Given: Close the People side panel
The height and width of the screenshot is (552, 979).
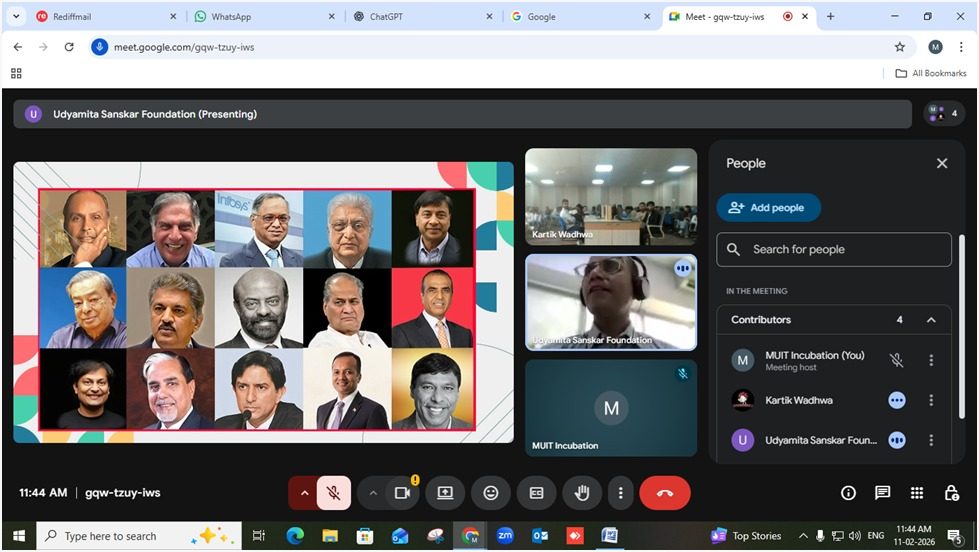Looking at the screenshot, I should tap(941, 163).
